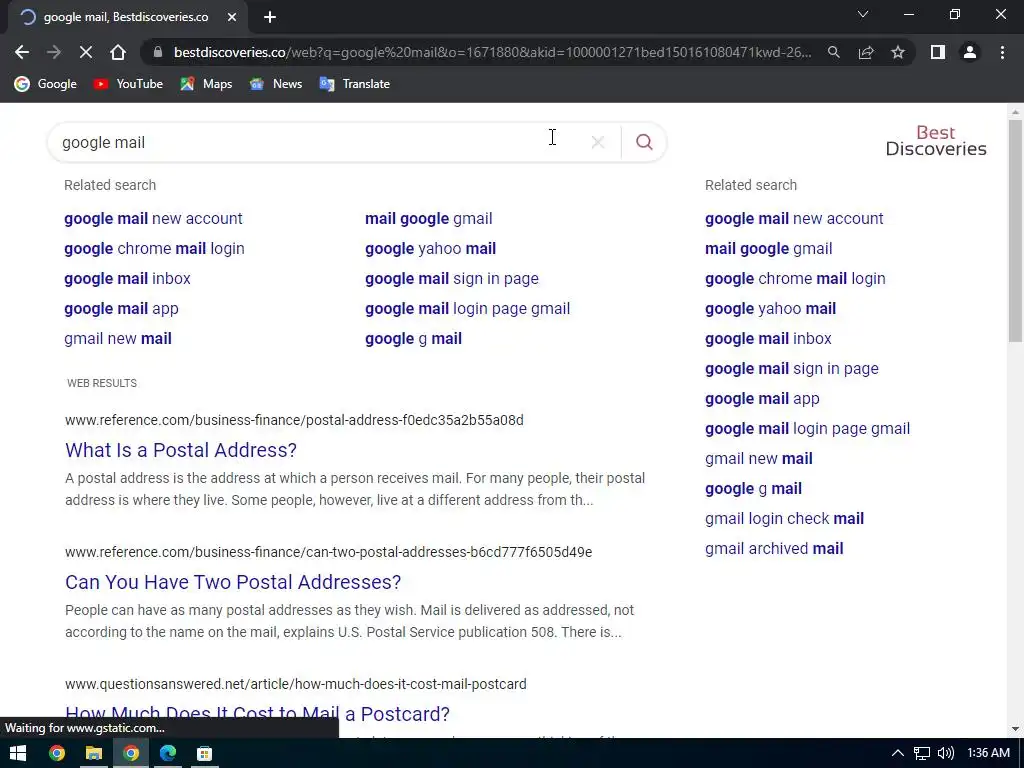This screenshot has width=1024, height=768.
Task: Open 'Can You Have Two Postal Addresses?' result
Action: pos(233,582)
